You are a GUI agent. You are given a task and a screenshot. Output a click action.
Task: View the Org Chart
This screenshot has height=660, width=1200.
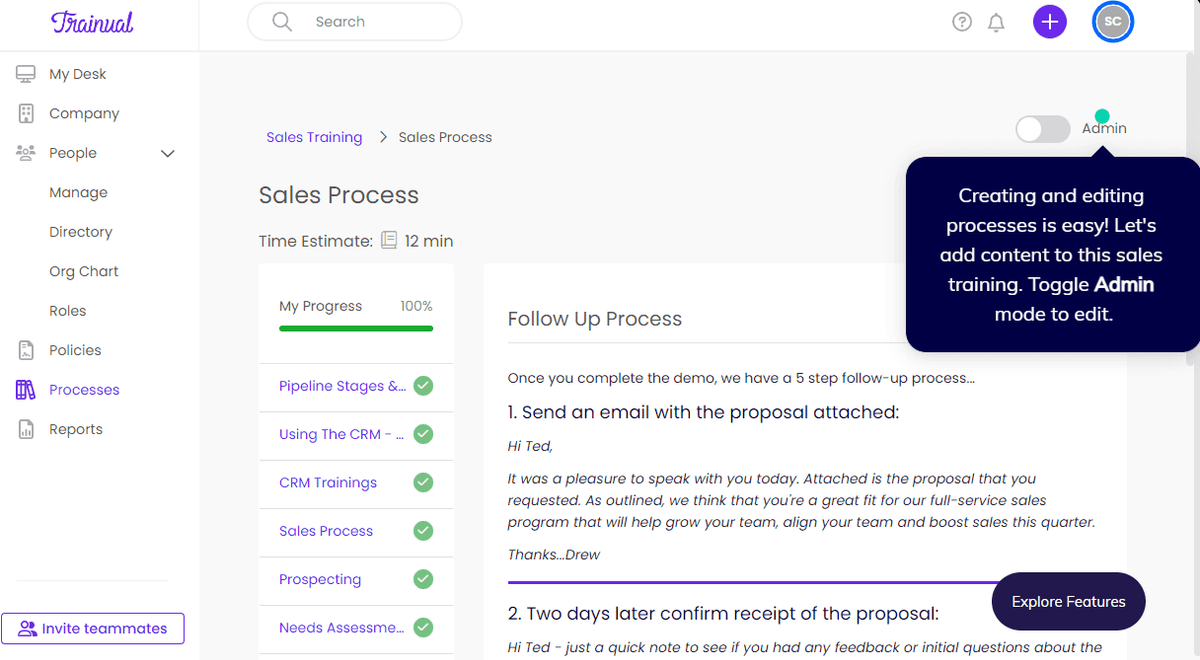coord(84,271)
